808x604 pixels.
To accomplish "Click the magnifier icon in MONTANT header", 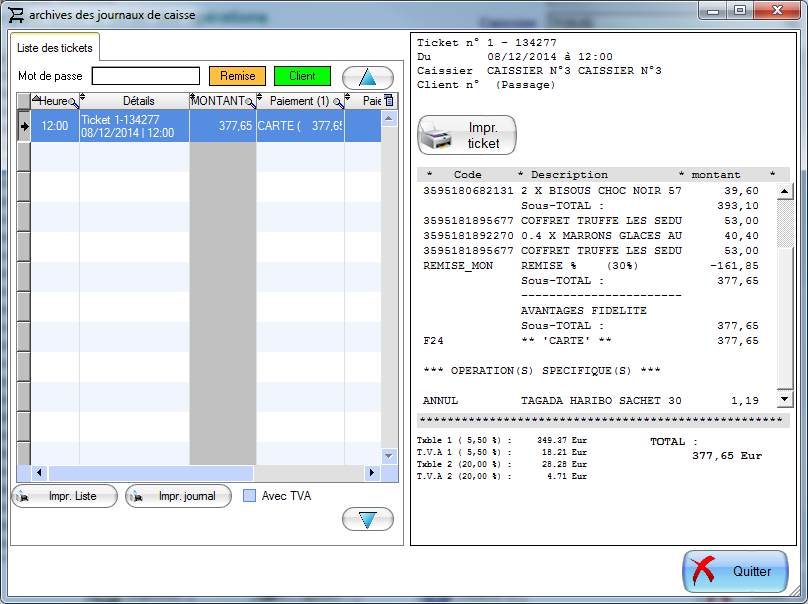I will [250, 102].
